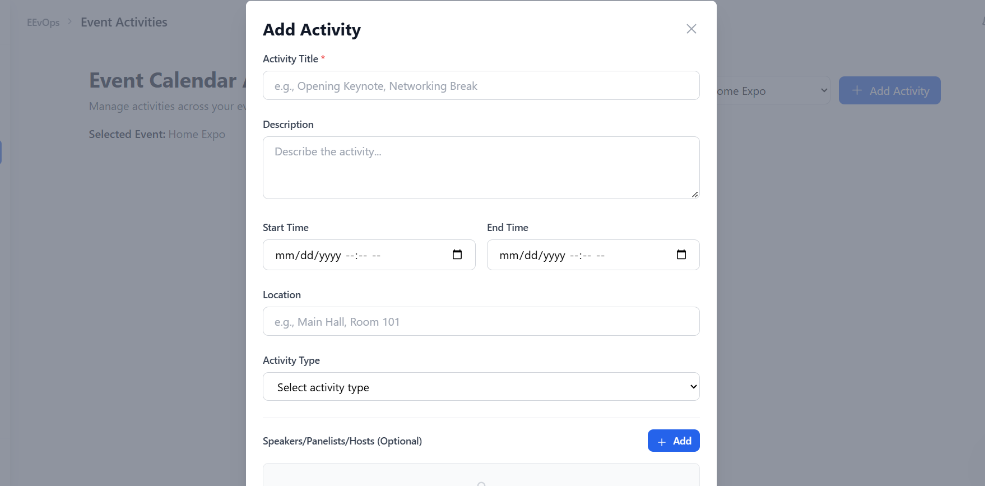The height and width of the screenshot is (486, 985).
Task: Select the day segment of End Time
Action: pyautogui.click(x=528, y=256)
